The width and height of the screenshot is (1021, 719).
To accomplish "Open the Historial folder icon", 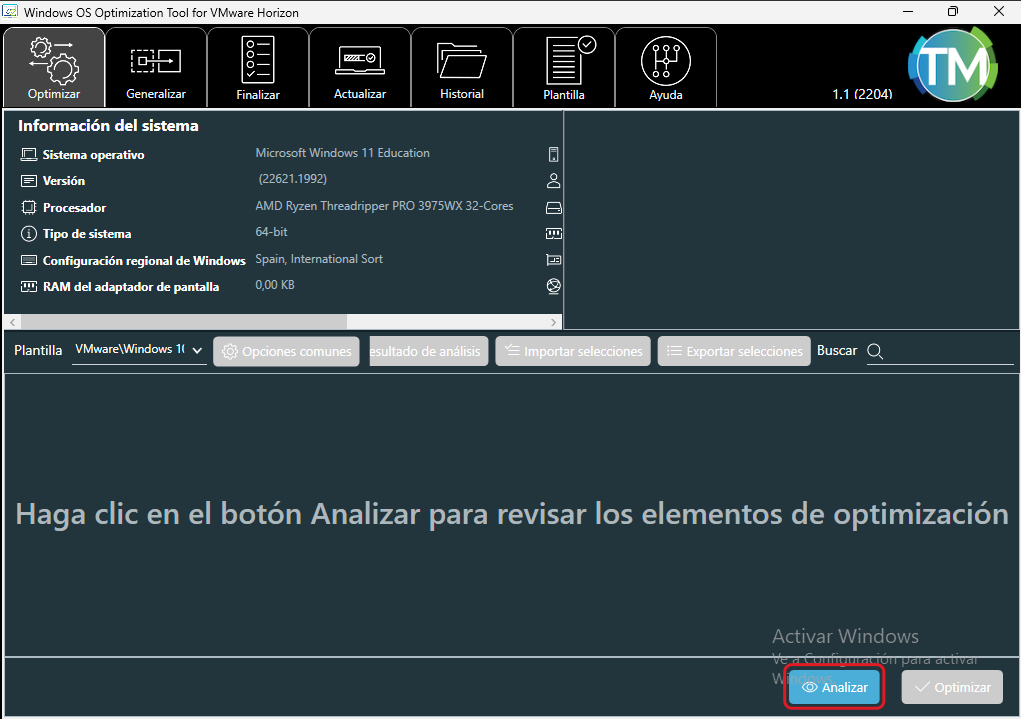I will point(461,60).
